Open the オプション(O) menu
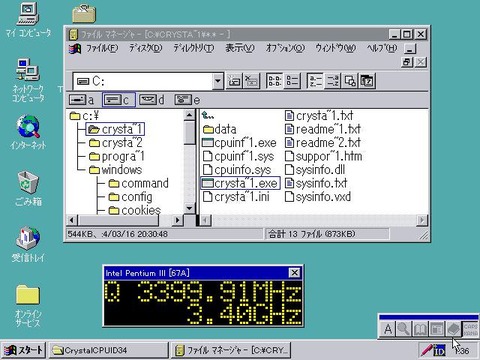Screen dimensions: 480x360 285,48
